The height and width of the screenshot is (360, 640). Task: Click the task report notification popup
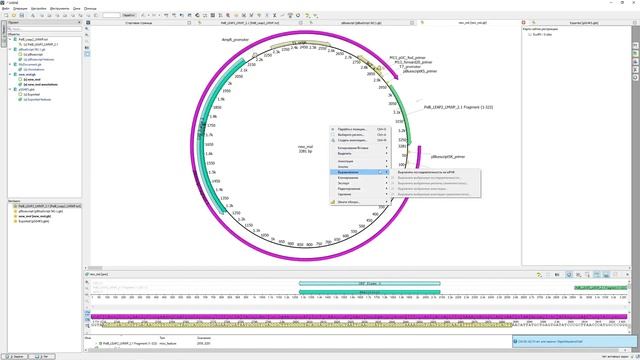click(574, 341)
